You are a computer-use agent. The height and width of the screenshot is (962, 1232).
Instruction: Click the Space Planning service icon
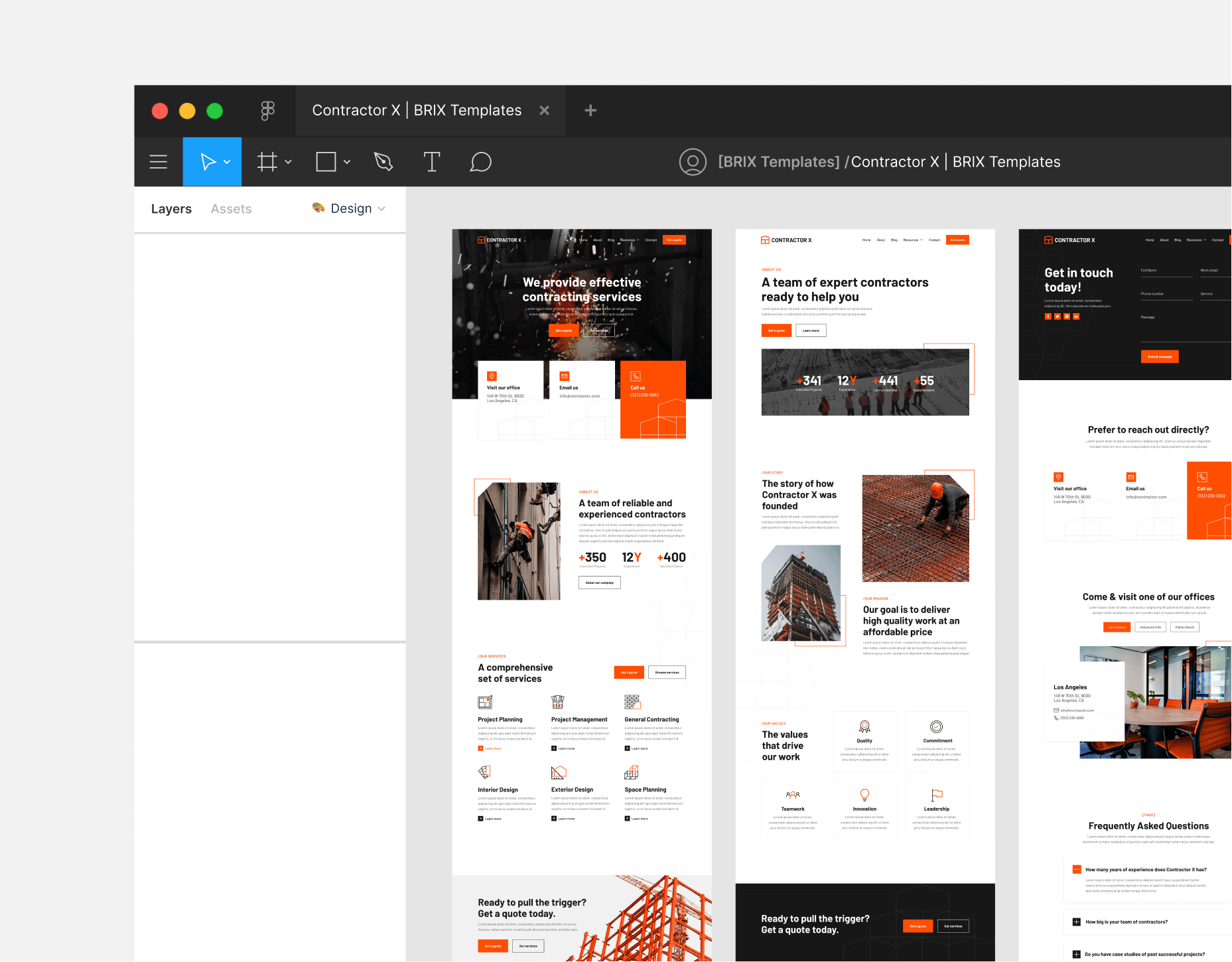click(x=632, y=772)
